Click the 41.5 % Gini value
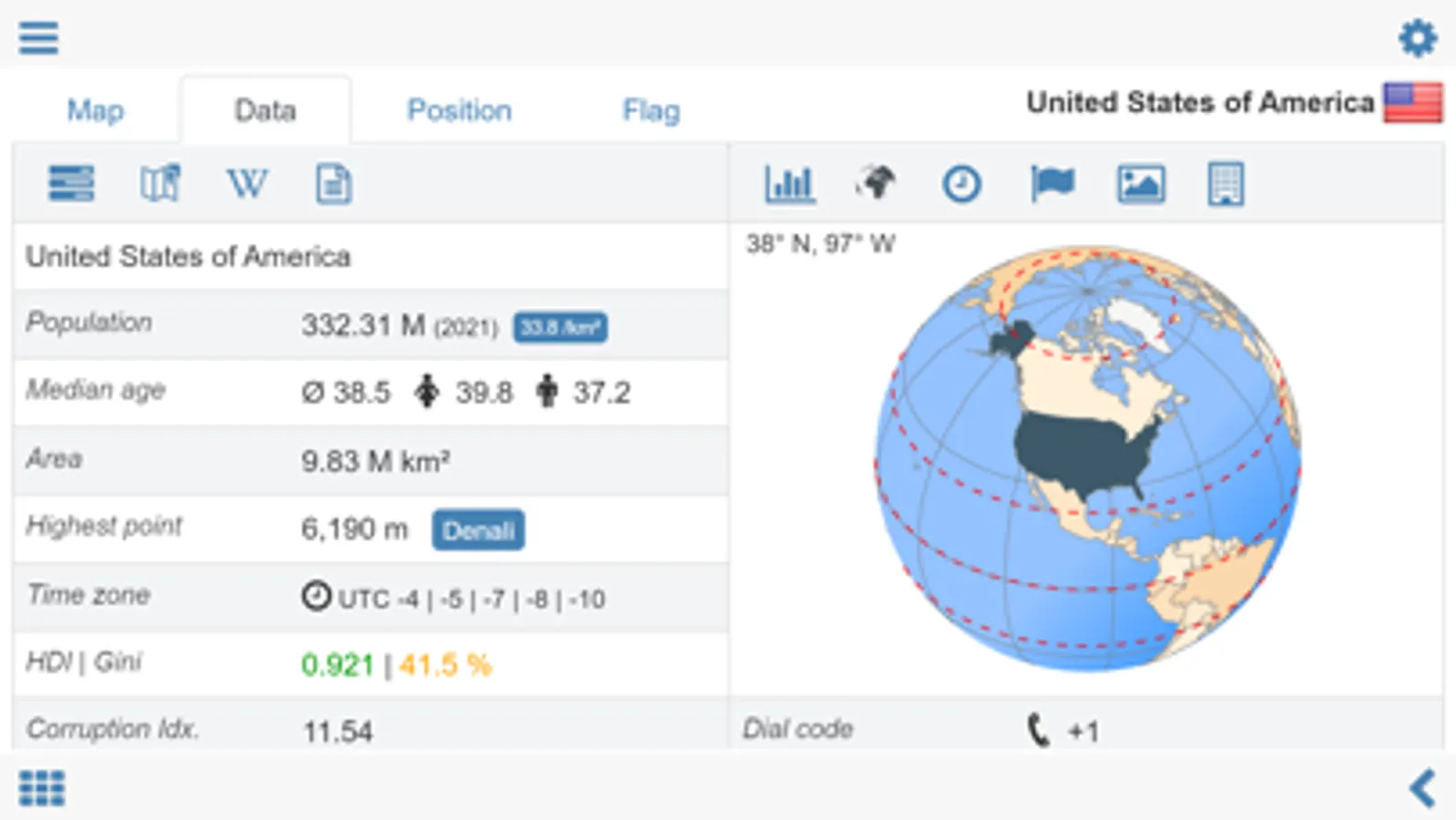 click(445, 665)
